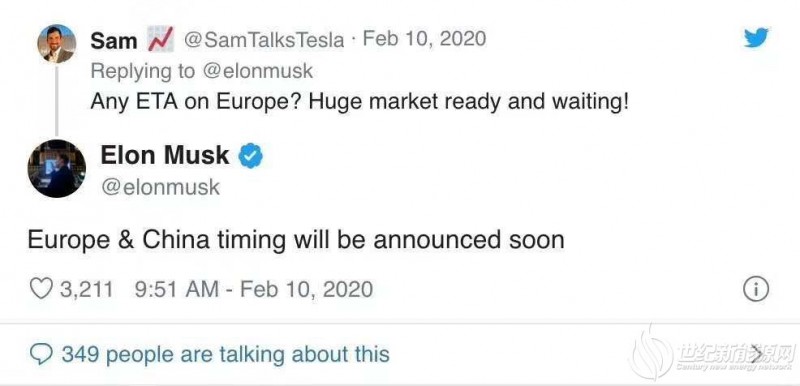Like the tweet via heart icon
800x386 pixels.
(41, 290)
